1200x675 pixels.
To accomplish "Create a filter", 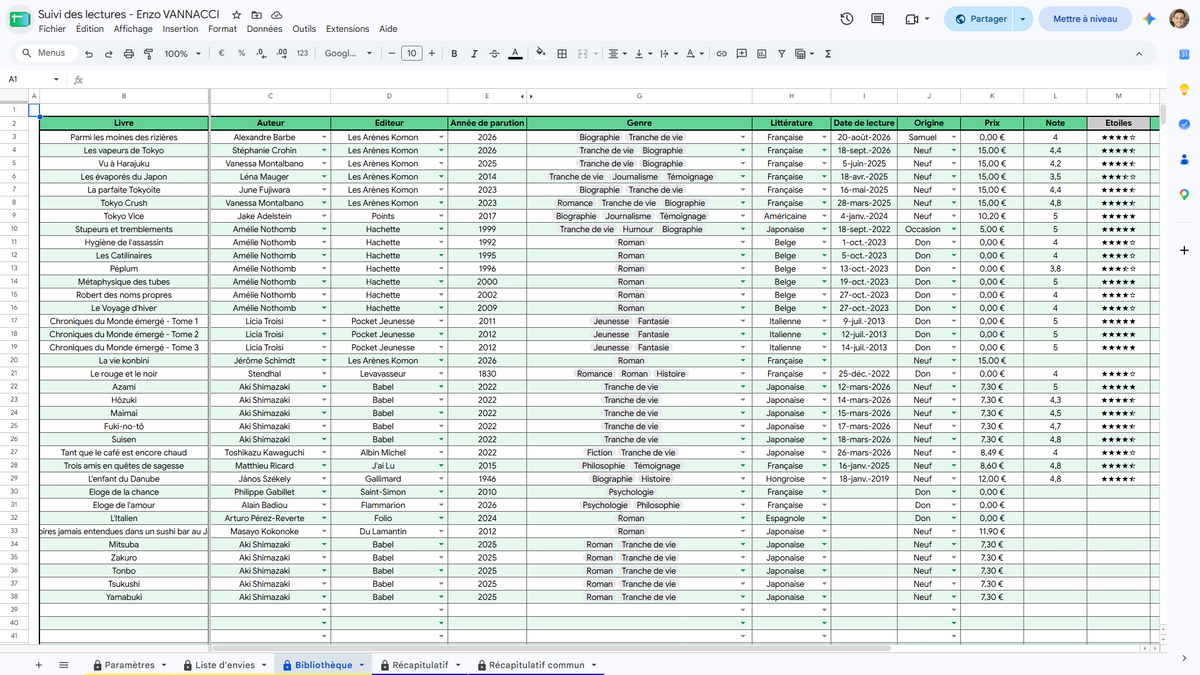I will pyautogui.click(x=781, y=54).
